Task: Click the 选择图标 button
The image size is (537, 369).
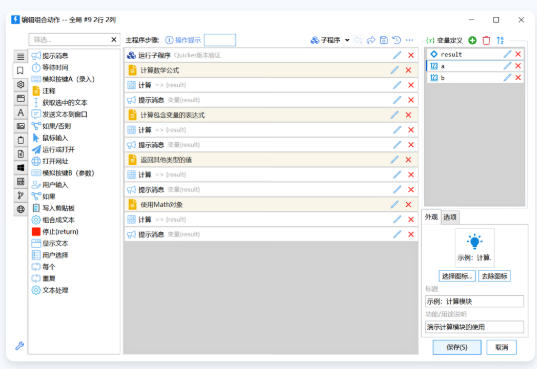Action: tap(457, 276)
